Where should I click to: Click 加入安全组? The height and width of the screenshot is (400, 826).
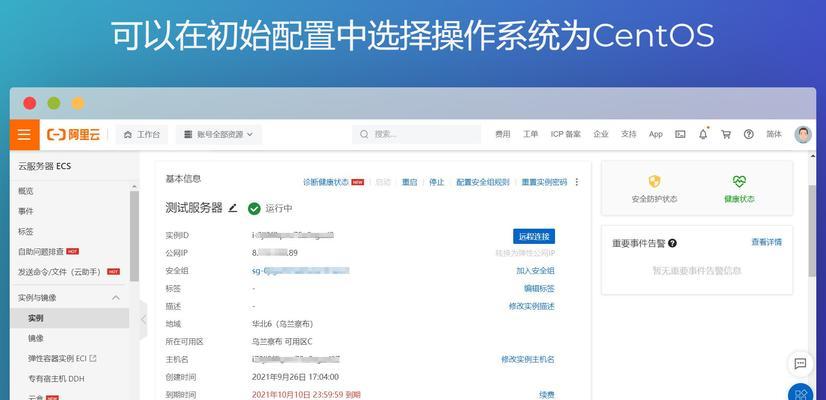535,271
